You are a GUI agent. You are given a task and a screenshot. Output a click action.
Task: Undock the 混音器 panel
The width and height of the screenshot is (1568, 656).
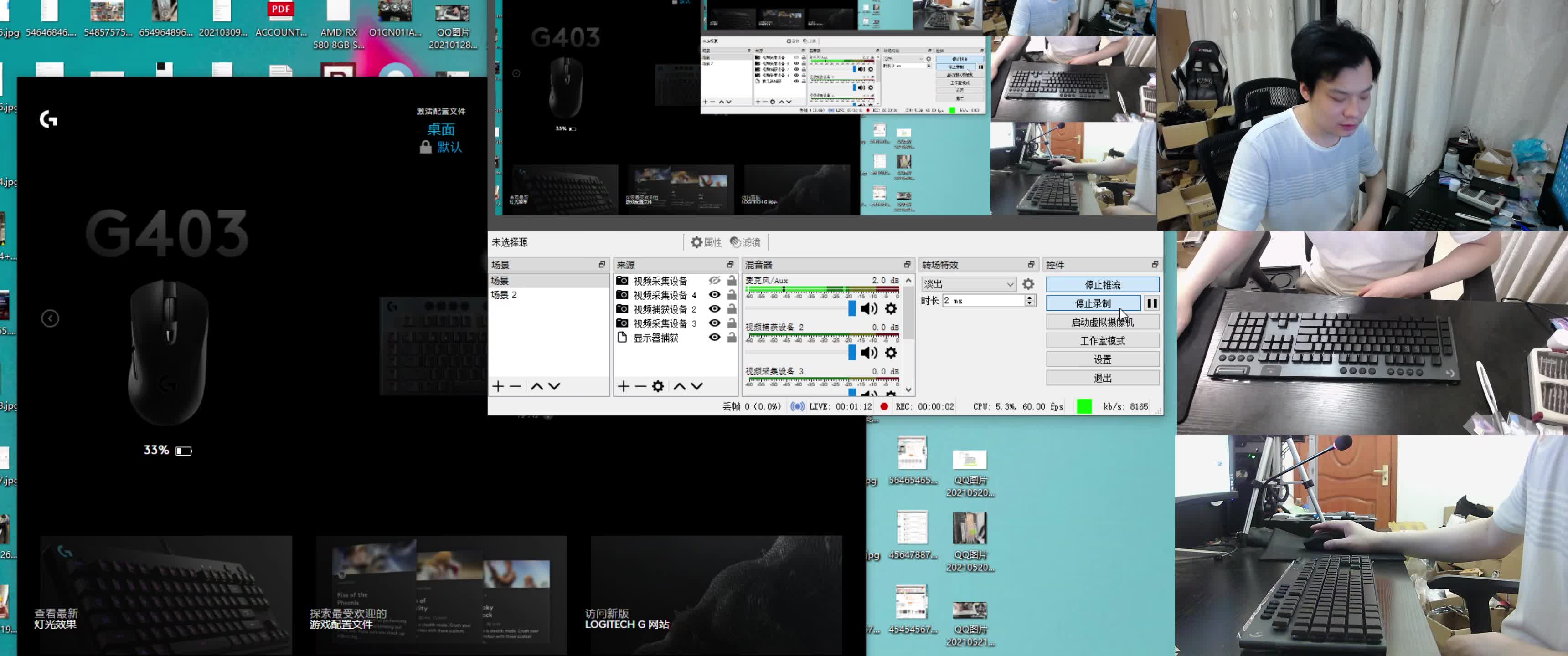tap(907, 264)
